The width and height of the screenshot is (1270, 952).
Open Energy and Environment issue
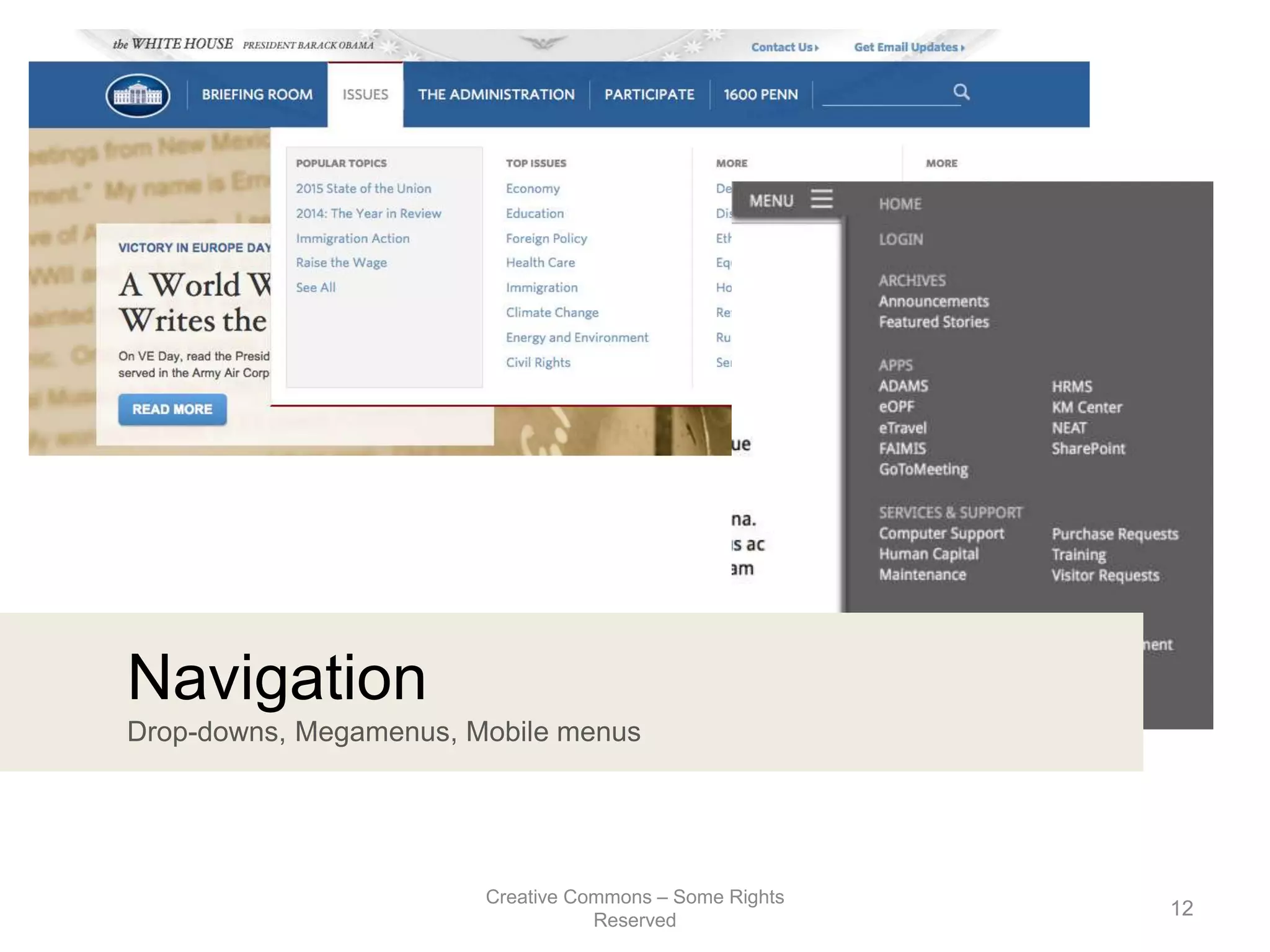577,338
